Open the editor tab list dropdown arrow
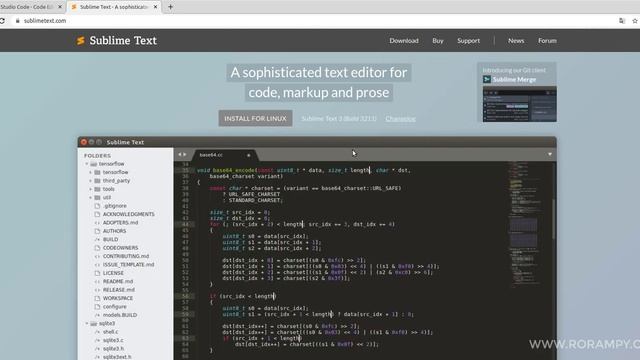This screenshot has width=640, height=360. 550,154
